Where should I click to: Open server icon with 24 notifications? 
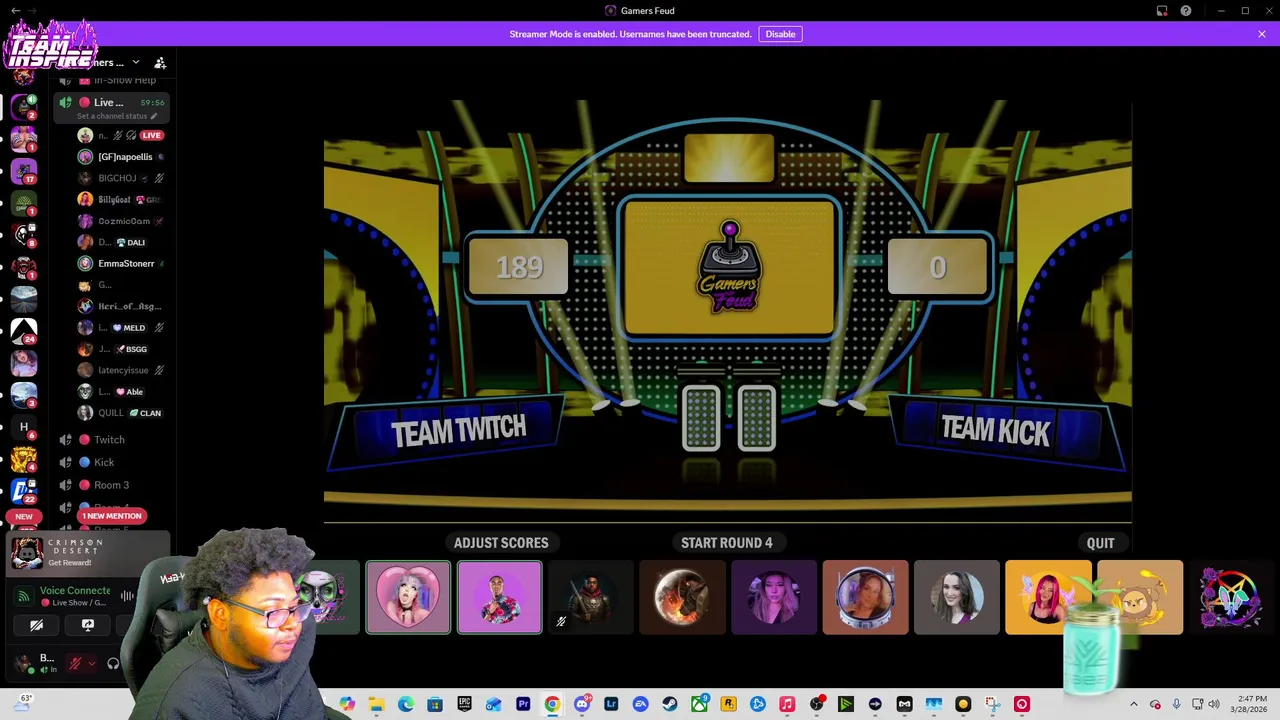click(24, 330)
